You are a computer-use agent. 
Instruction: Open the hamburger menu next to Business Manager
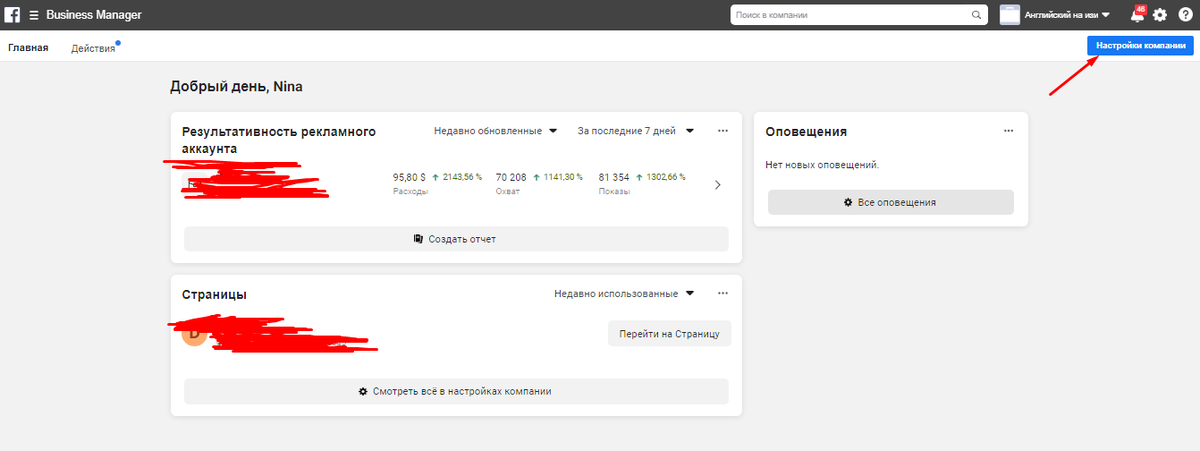[x=35, y=15]
